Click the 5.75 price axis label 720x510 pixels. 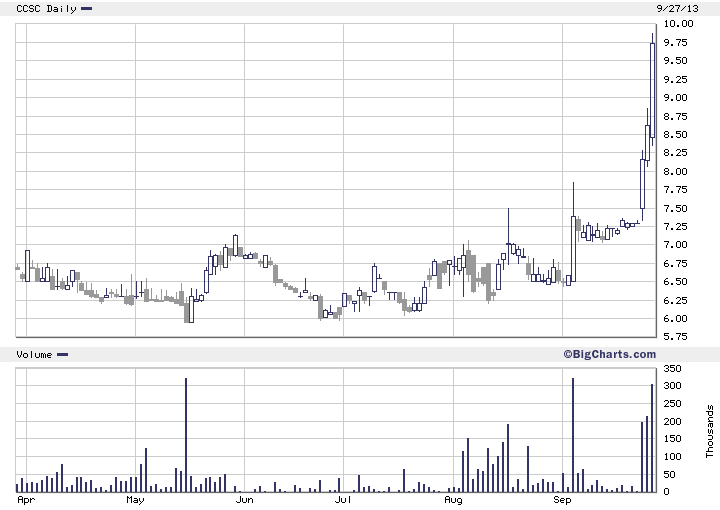coord(675,337)
